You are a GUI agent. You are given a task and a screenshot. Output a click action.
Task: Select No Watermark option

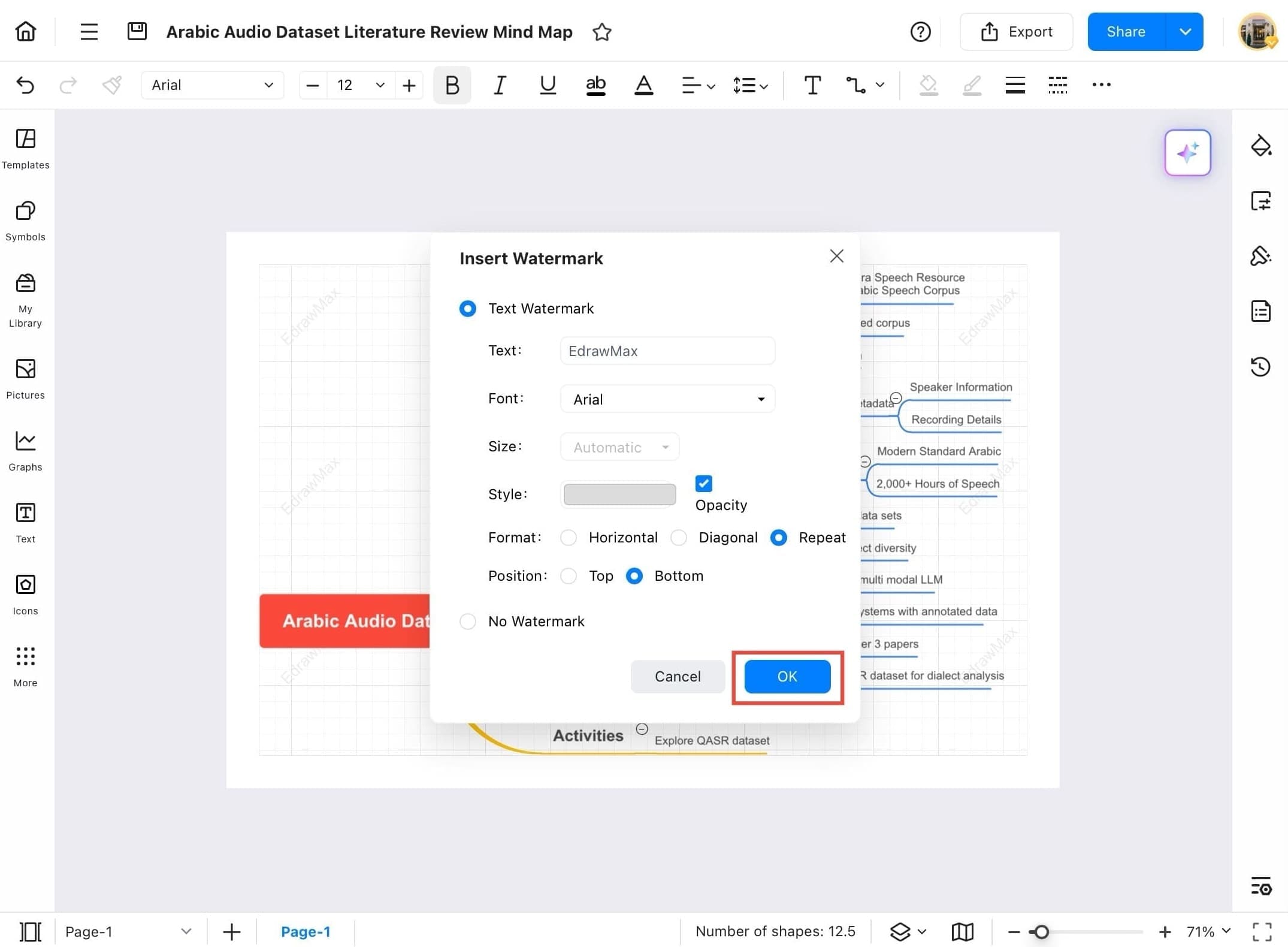pyautogui.click(x=468, y=621)
